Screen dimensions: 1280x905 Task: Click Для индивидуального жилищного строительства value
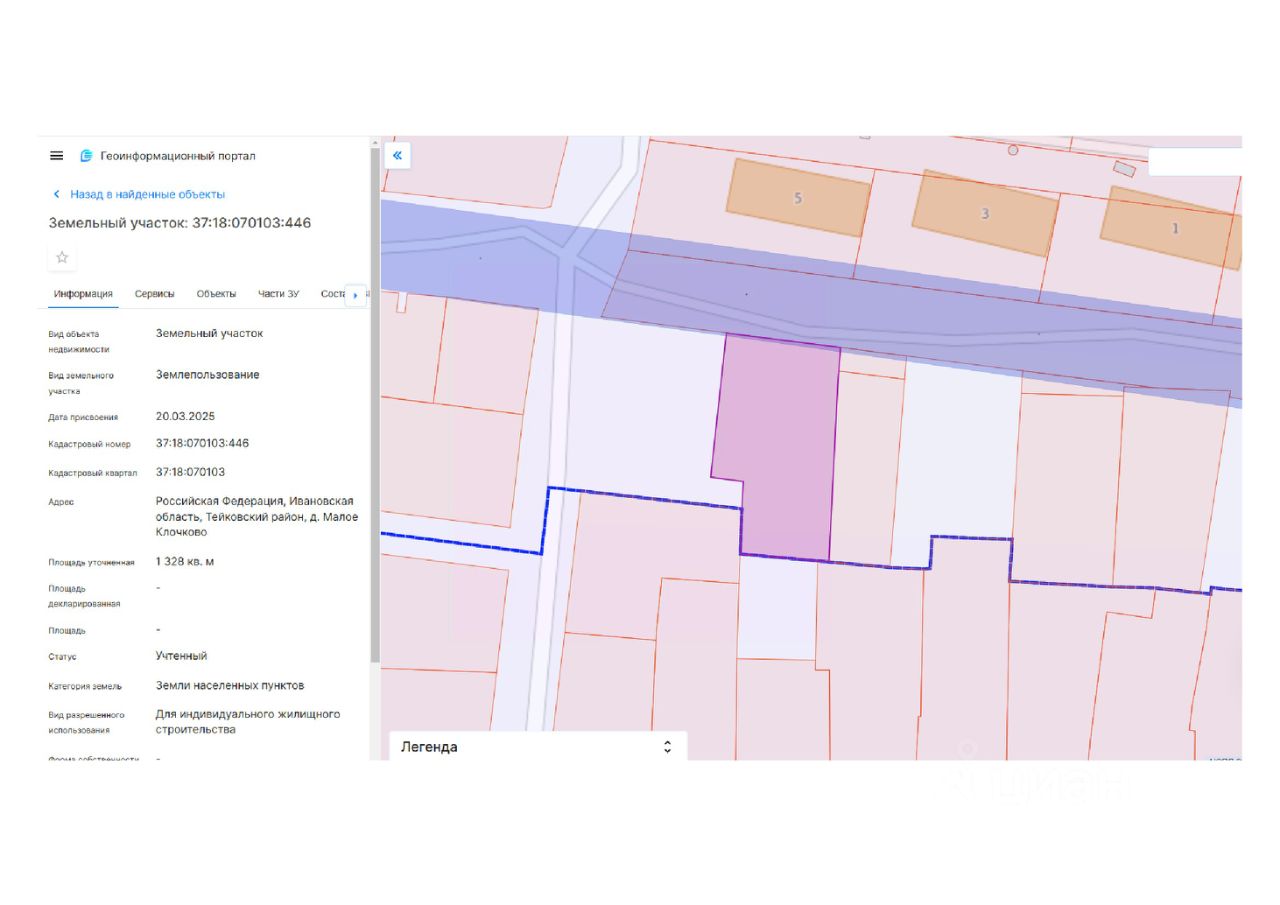click(248, 722)
